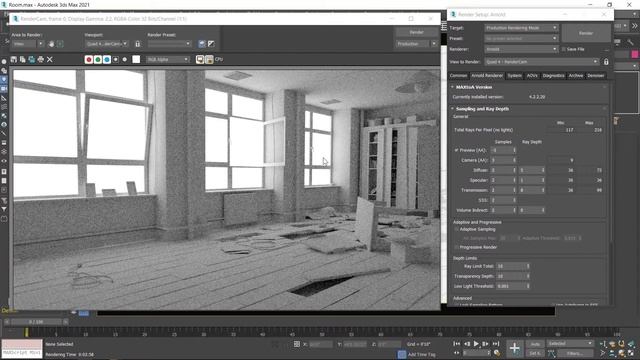Screen dimensions: 640x360
Task: Open the View to Render dropdown
Action: pyautogui.click(x=542, y=62)
